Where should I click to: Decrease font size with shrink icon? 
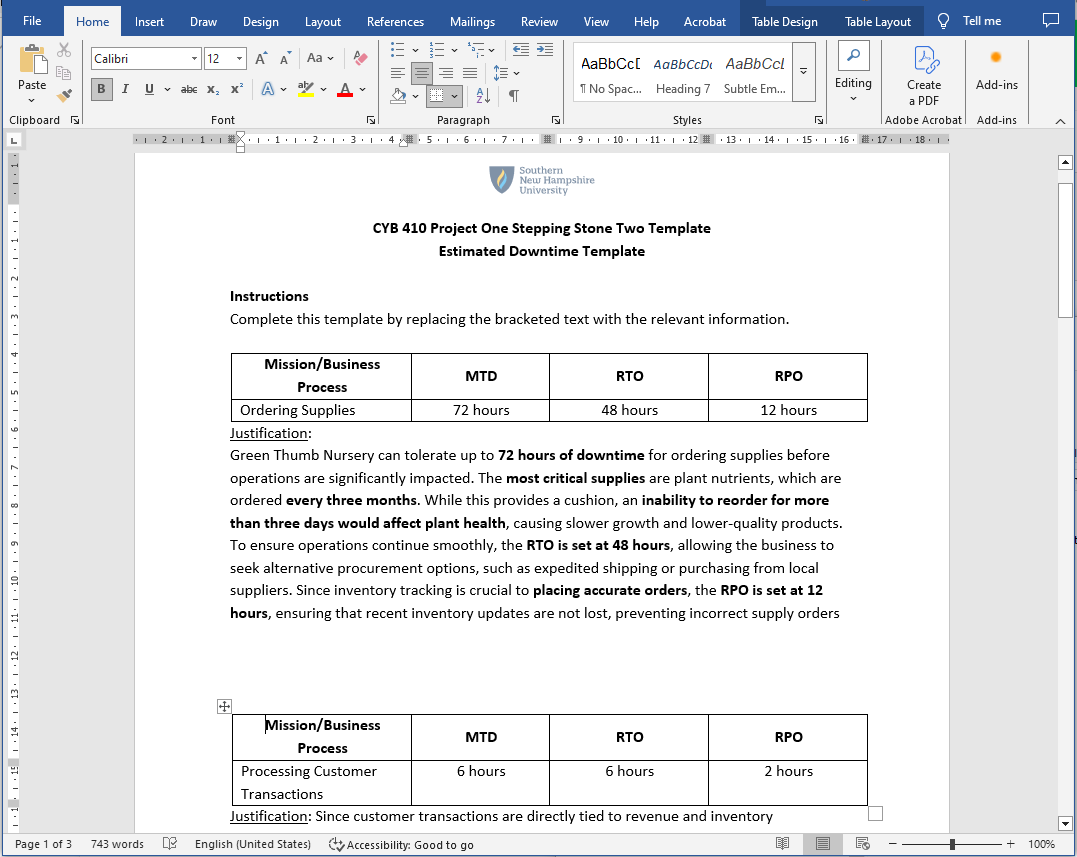286,58
